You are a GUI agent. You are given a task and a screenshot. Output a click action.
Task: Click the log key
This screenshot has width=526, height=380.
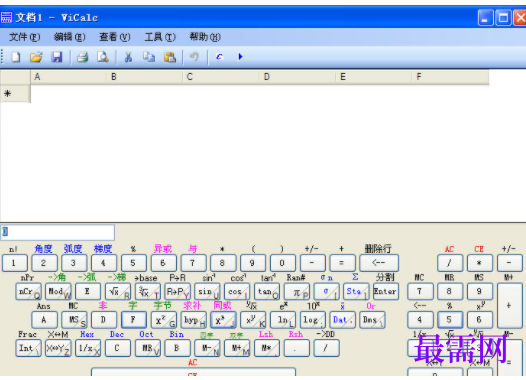tap(313, 320)
